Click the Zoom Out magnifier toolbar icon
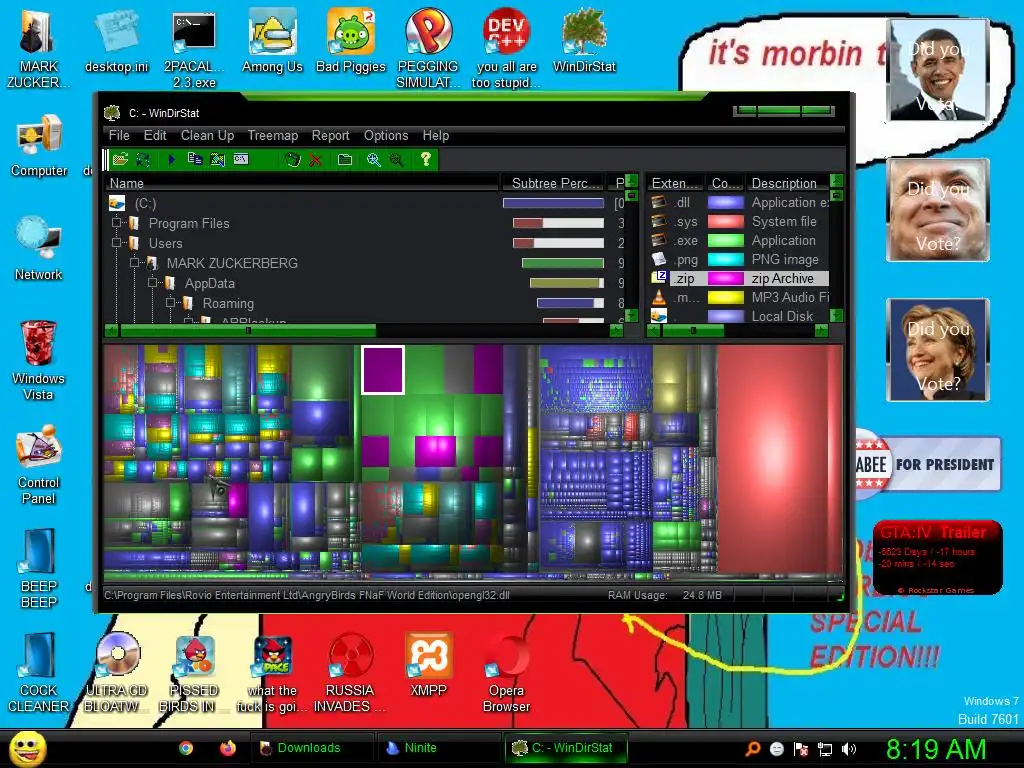The height and width of the screenshot is (768, 1024). click(396, 159)
